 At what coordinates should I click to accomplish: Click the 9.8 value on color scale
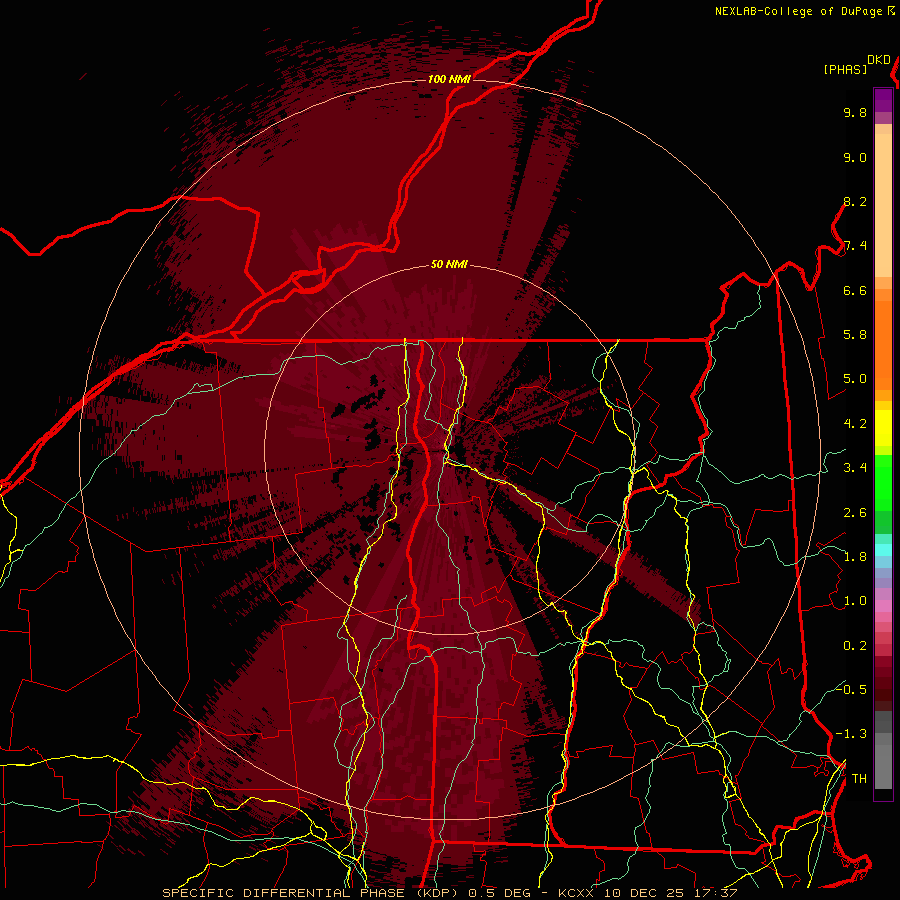855,113
